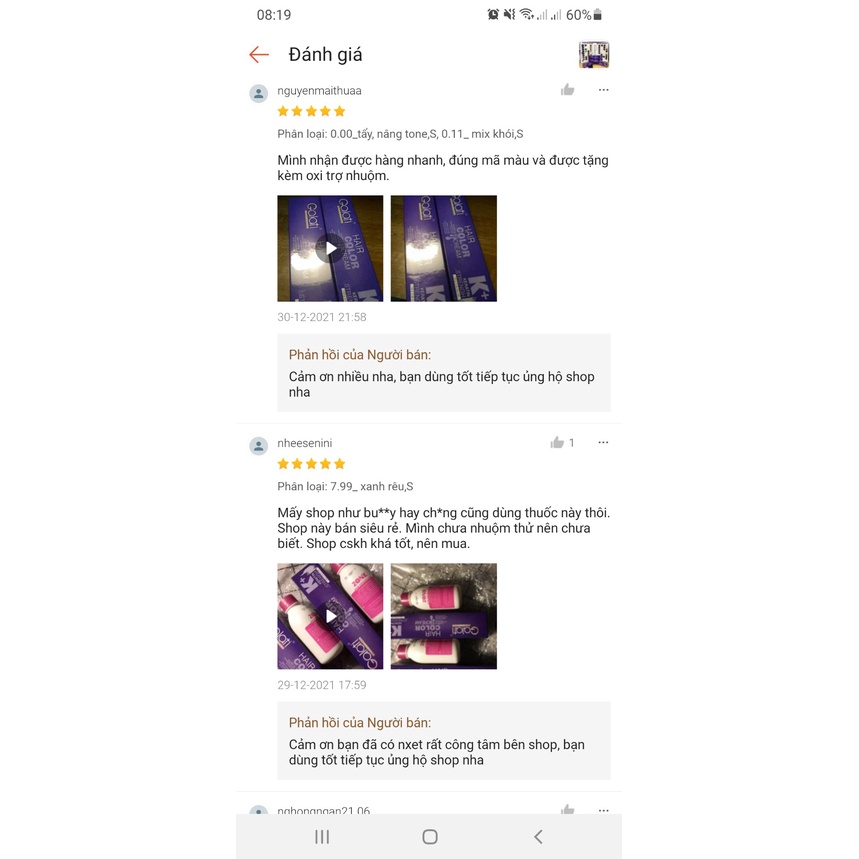Screen dimensions: 859x859
Task: Tap the Android home button
Action: pos(430,837)
